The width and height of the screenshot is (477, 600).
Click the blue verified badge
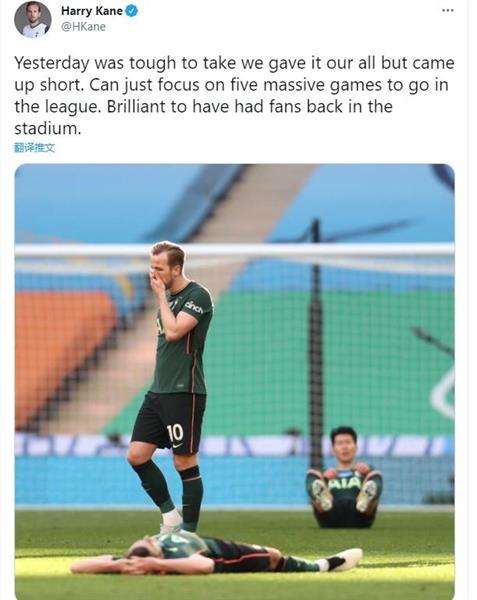coord(132,11)
